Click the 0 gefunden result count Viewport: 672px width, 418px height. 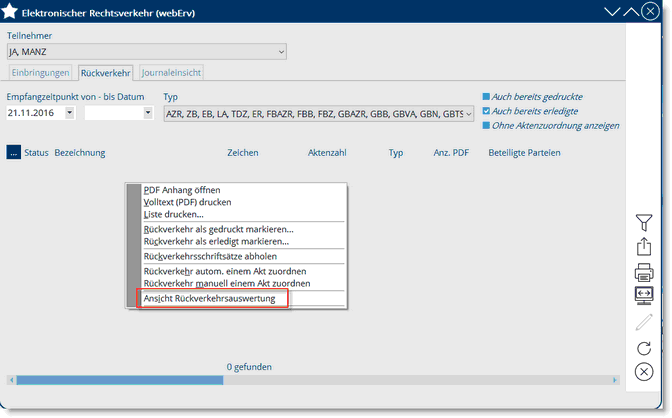click(x=249, y=367)
